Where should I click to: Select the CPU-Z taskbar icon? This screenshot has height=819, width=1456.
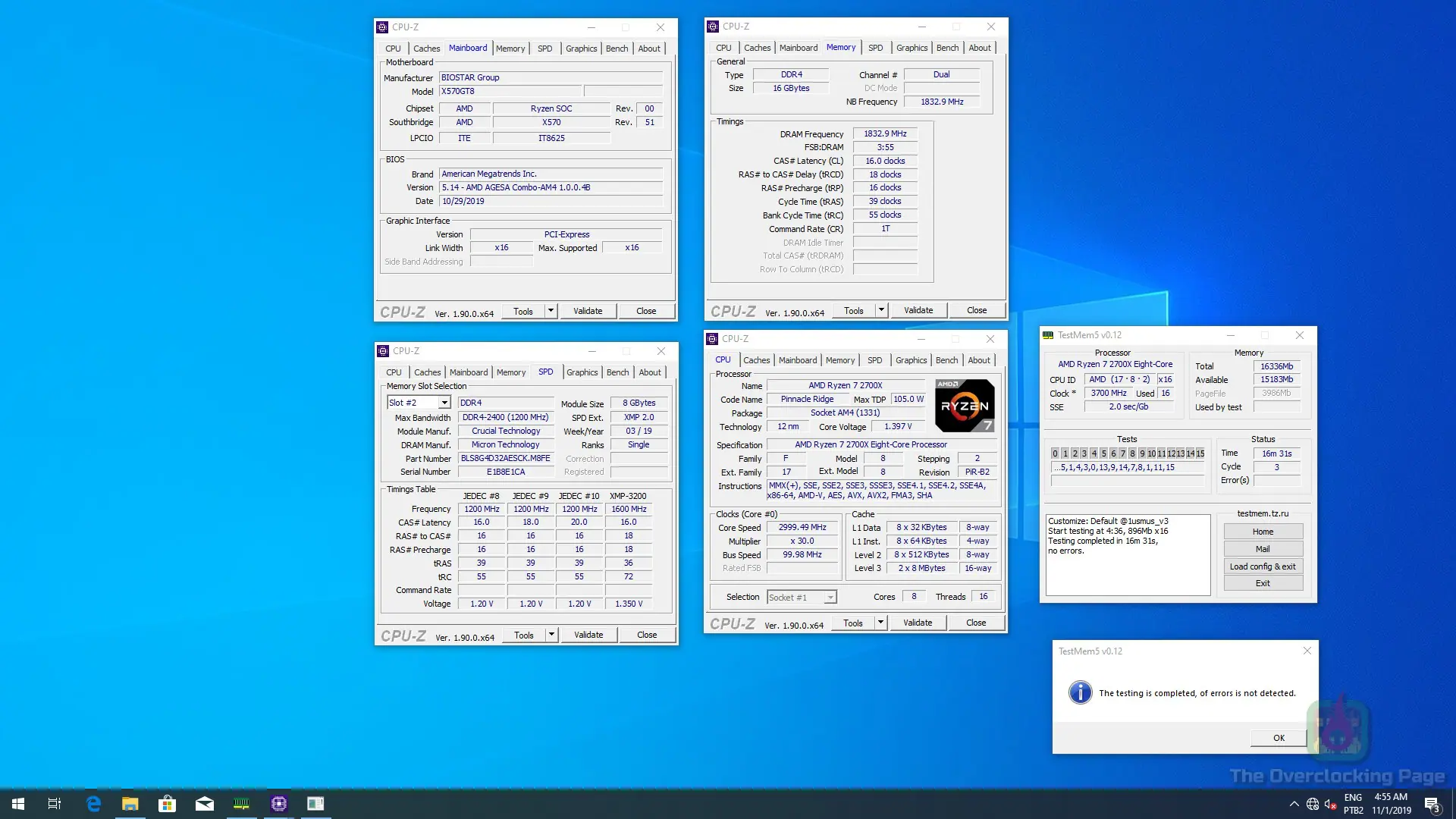(278, 804)
